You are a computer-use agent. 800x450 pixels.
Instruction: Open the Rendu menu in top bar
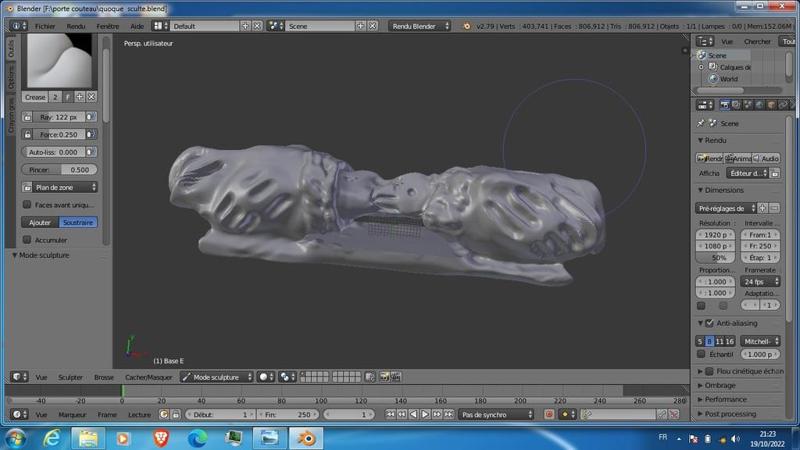[x=76, y=26]
